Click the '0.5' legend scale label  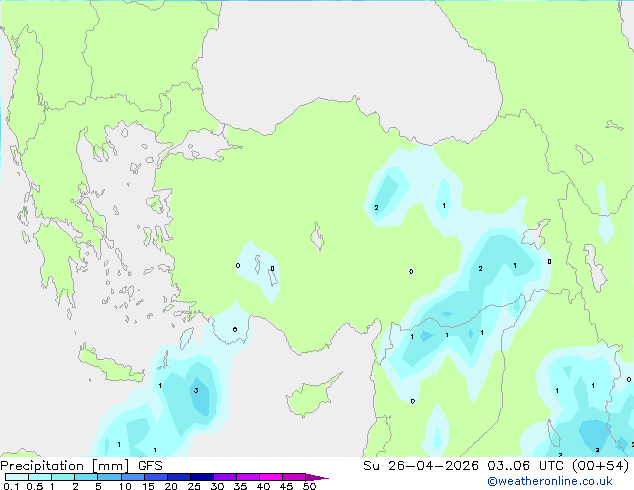(x=35, y=486)
